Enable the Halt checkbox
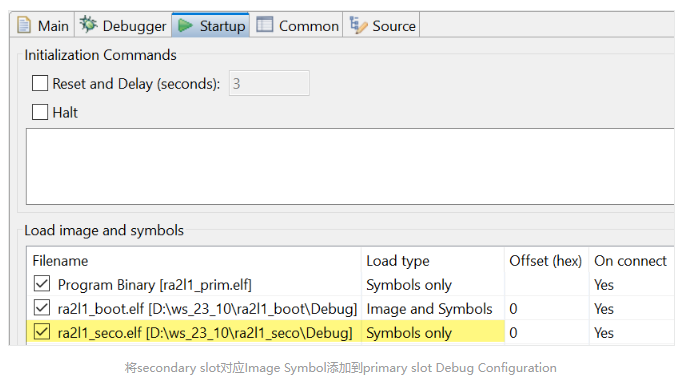Image resolution: width=684 pixels, height=390 pixels. 40,112
